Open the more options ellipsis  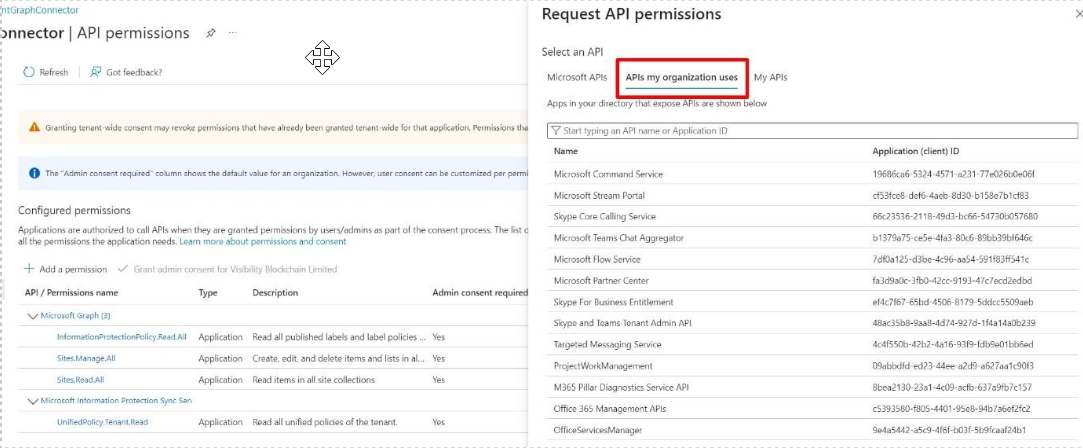coord(233,33)
